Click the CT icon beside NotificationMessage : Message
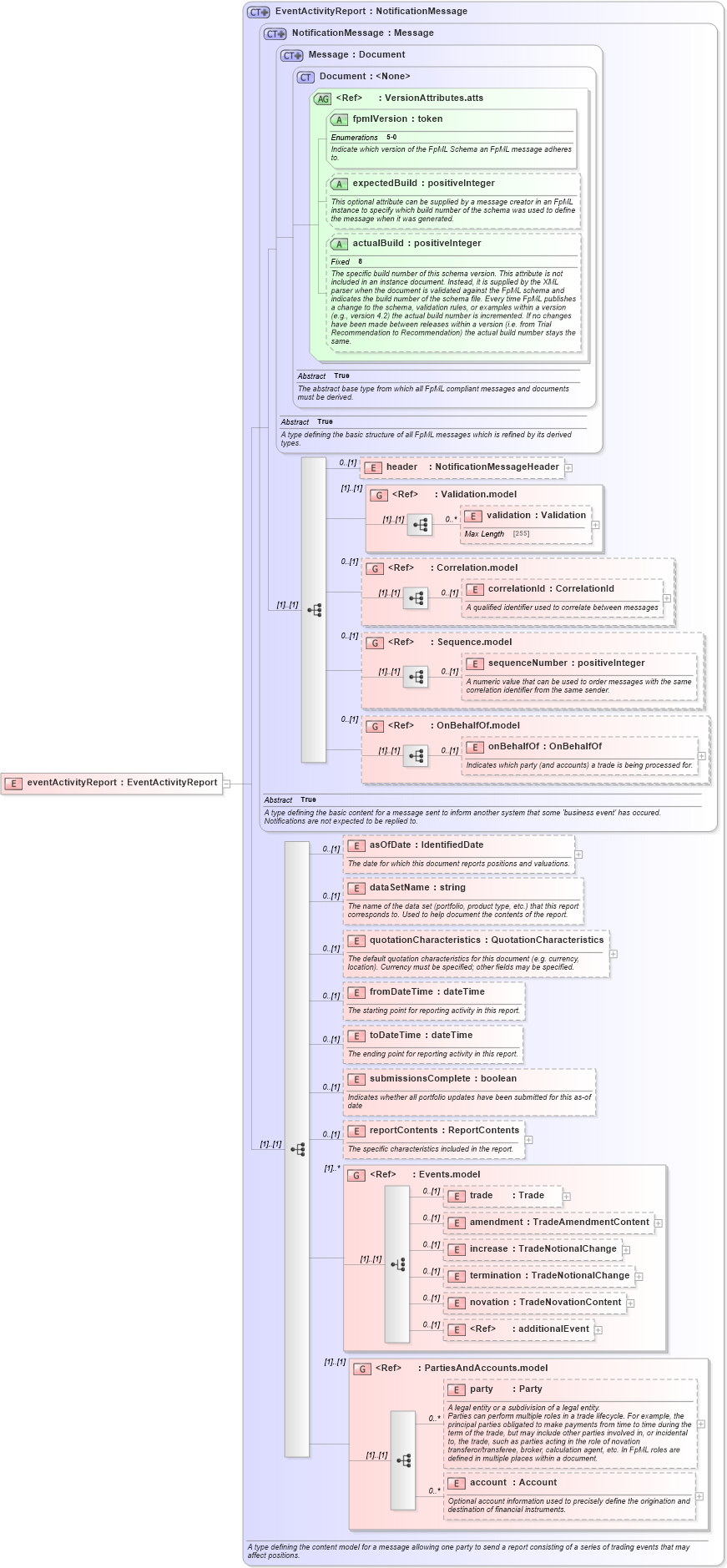The height and width of the screenshot is (1568, 727). 275,33
